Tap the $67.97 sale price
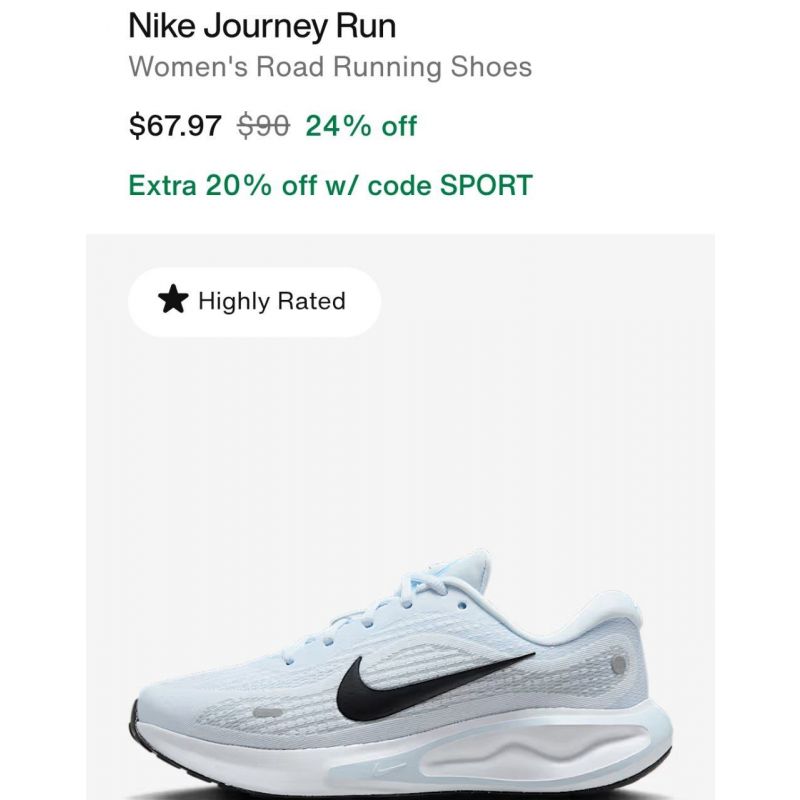 tap(175, 125)
